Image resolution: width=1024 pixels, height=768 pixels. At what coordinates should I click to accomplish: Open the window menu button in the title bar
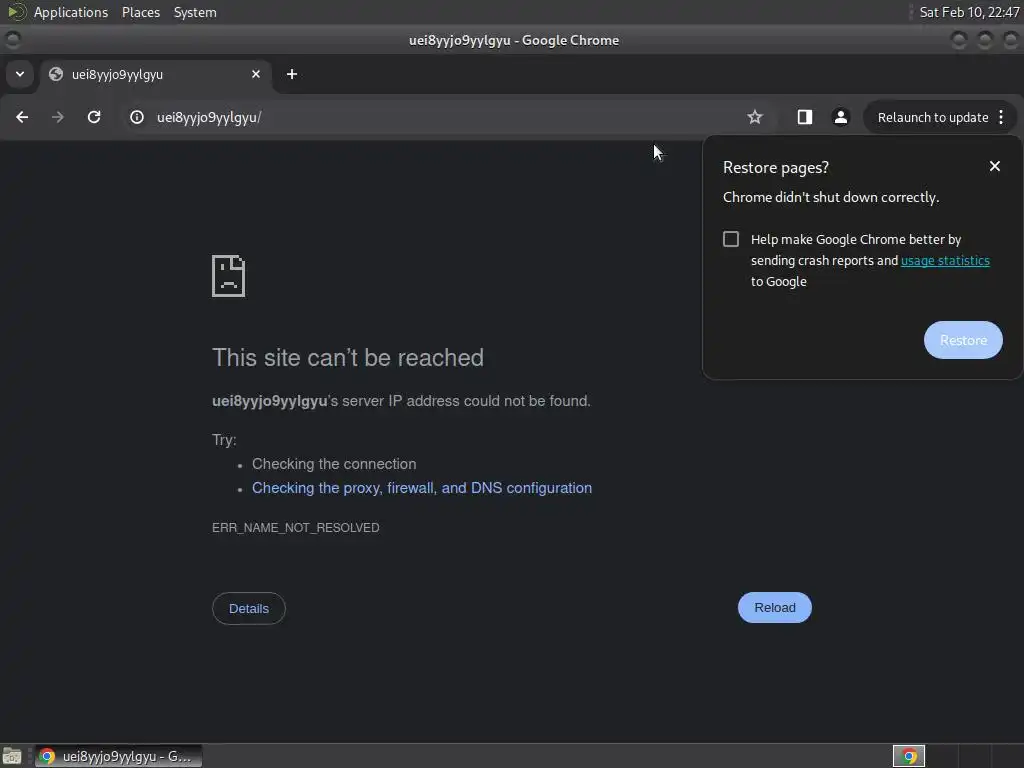click(x=12, y=40)
